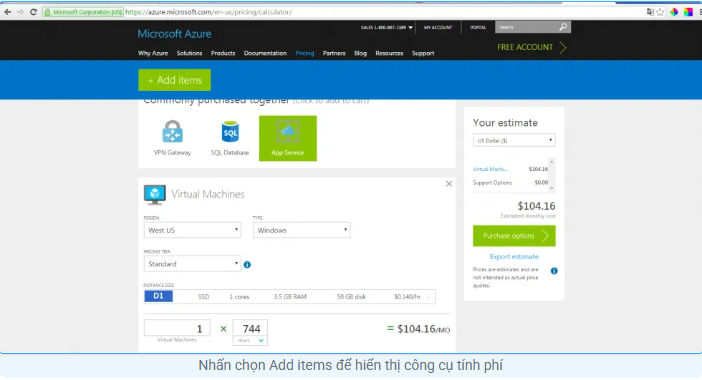The image size is (702, 380).
Task: Open the Resources menu
Action: (x=389, y=53)
